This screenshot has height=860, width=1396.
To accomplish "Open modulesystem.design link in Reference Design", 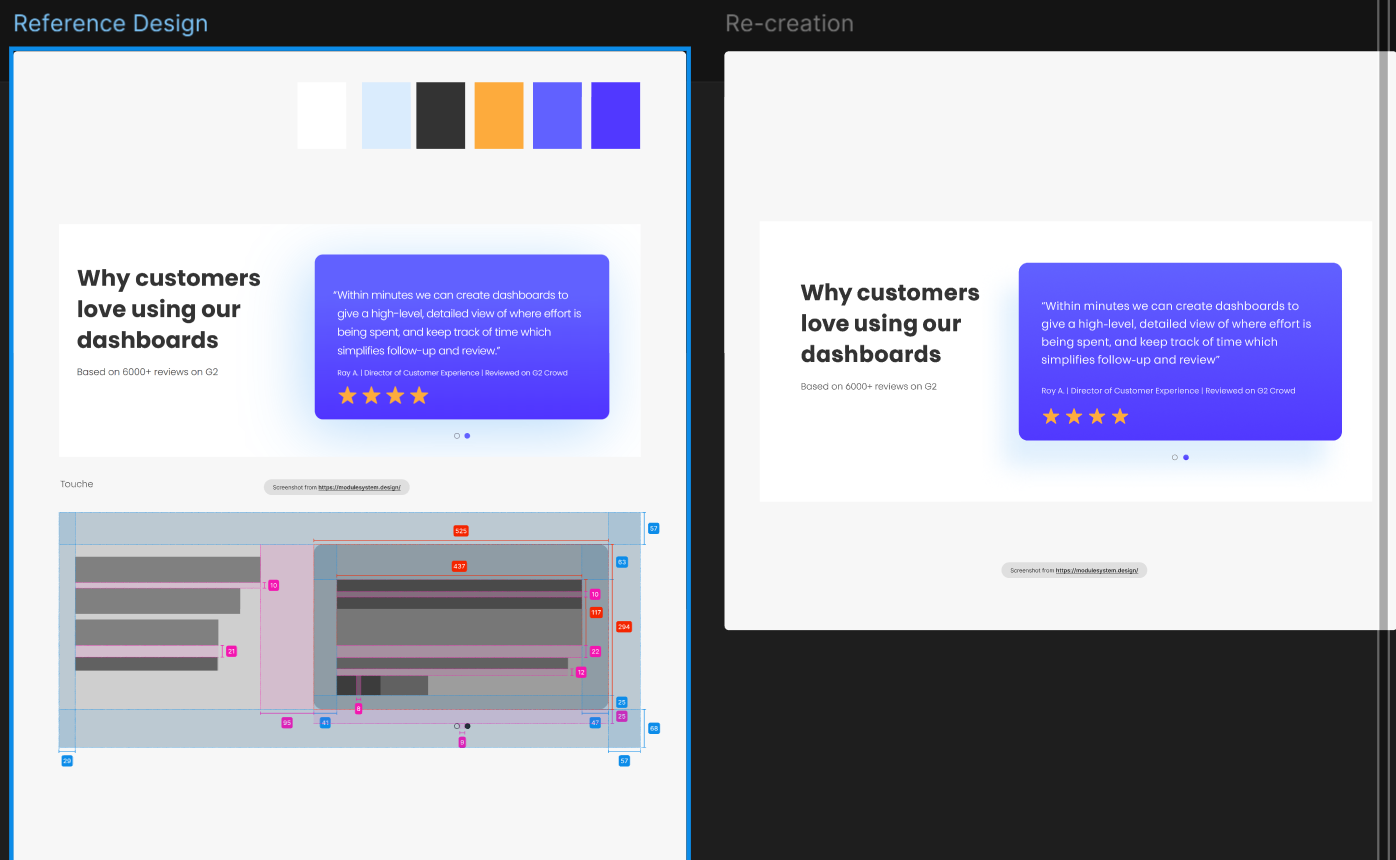I will (360, 487).
